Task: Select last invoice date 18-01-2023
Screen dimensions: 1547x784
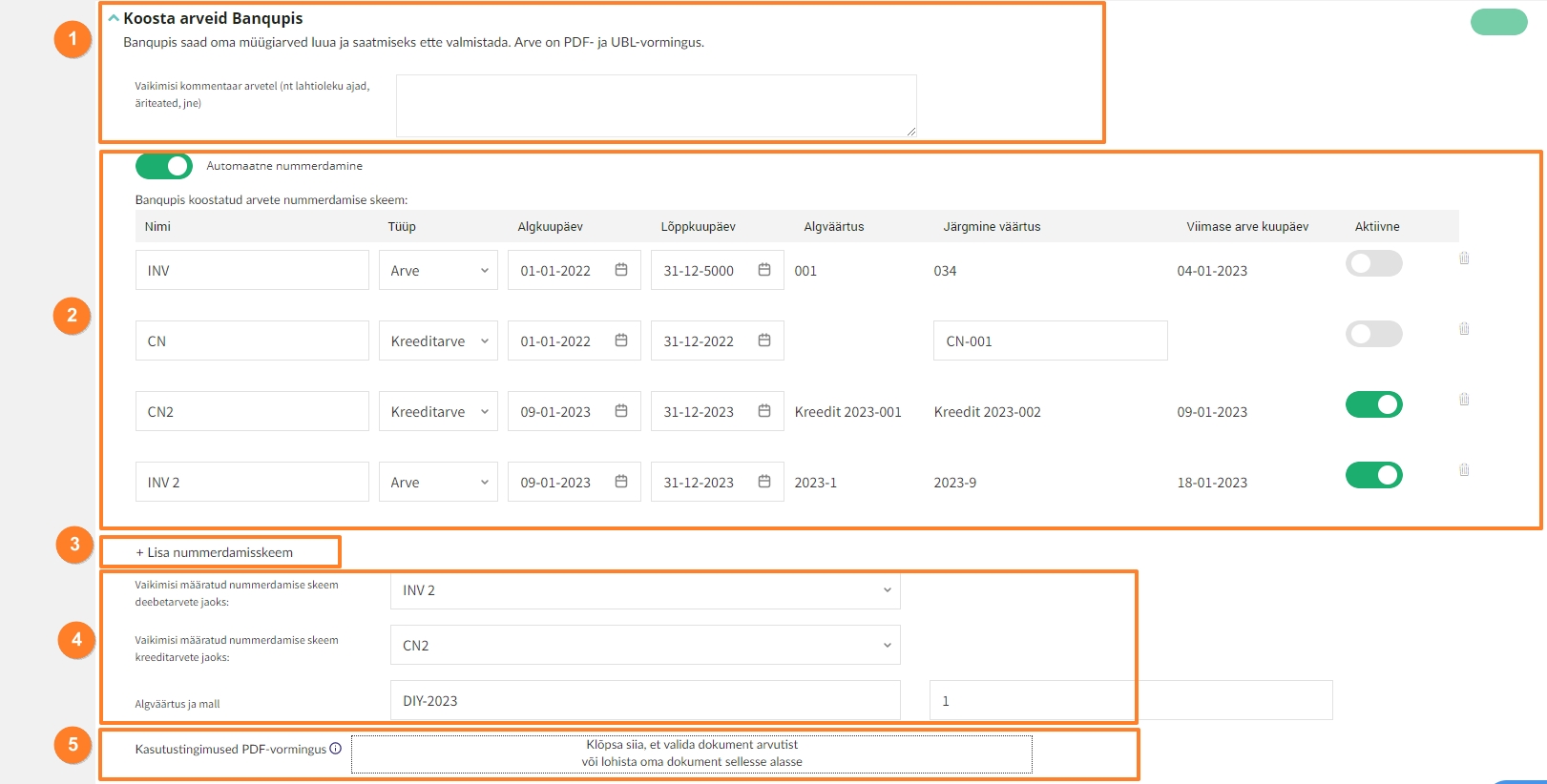Action: (1212, 483)
